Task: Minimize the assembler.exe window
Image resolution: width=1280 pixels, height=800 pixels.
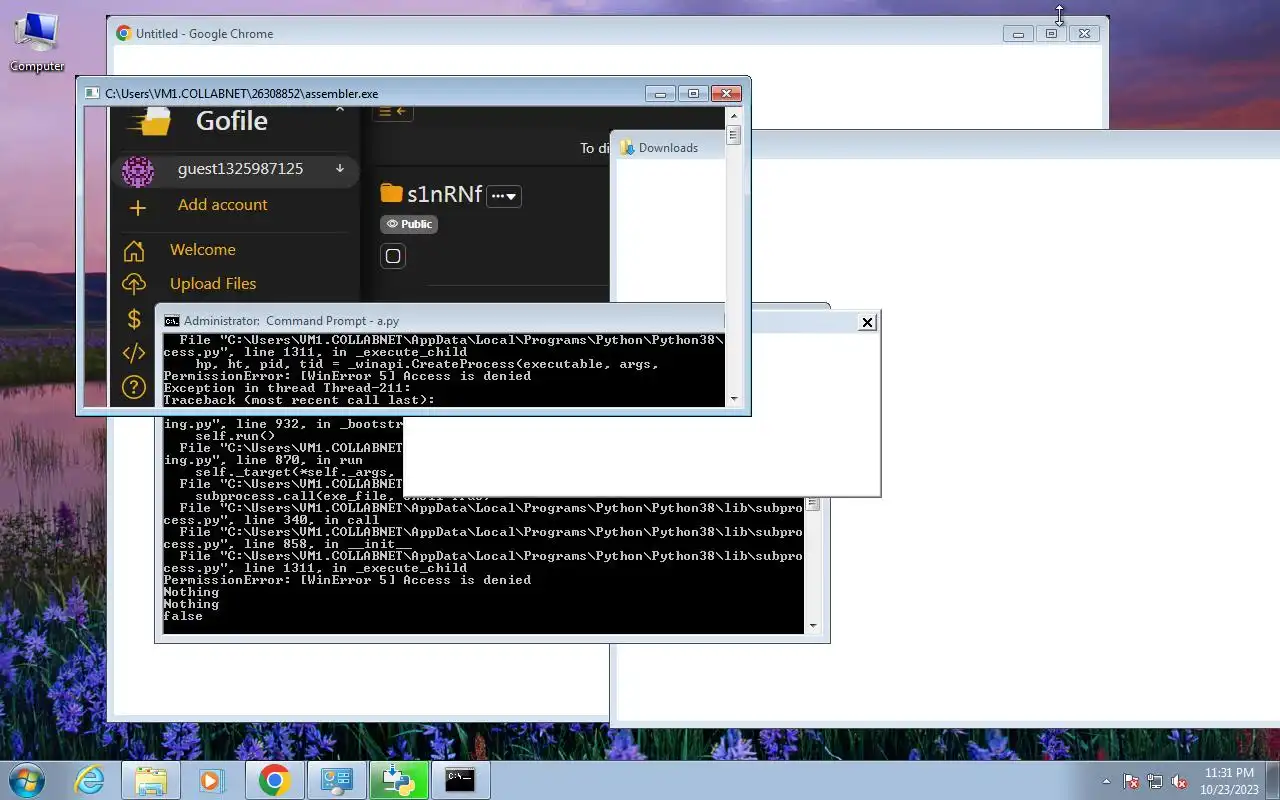Action: (660, 94)
